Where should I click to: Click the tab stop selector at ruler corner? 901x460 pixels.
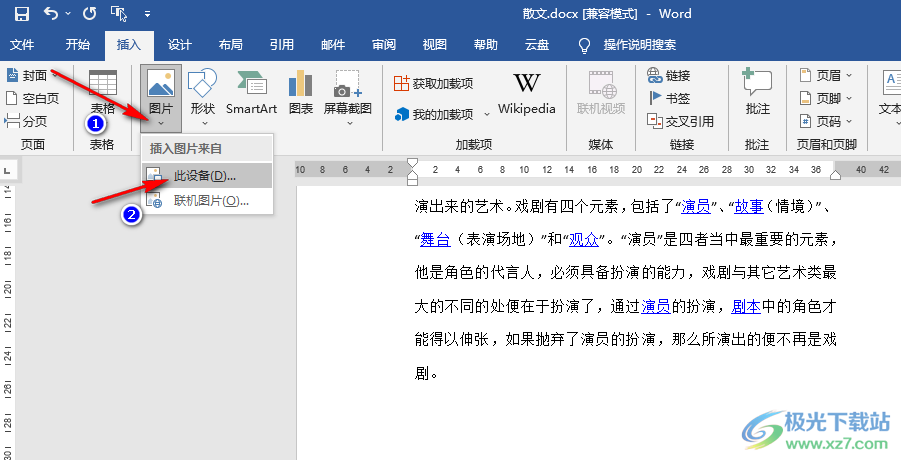point(8,170)
